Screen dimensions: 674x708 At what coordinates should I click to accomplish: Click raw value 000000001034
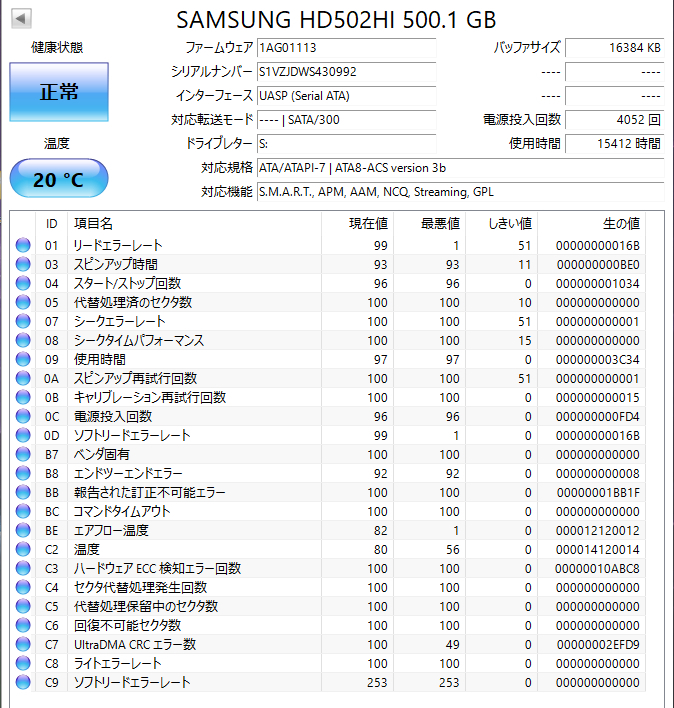598,284
